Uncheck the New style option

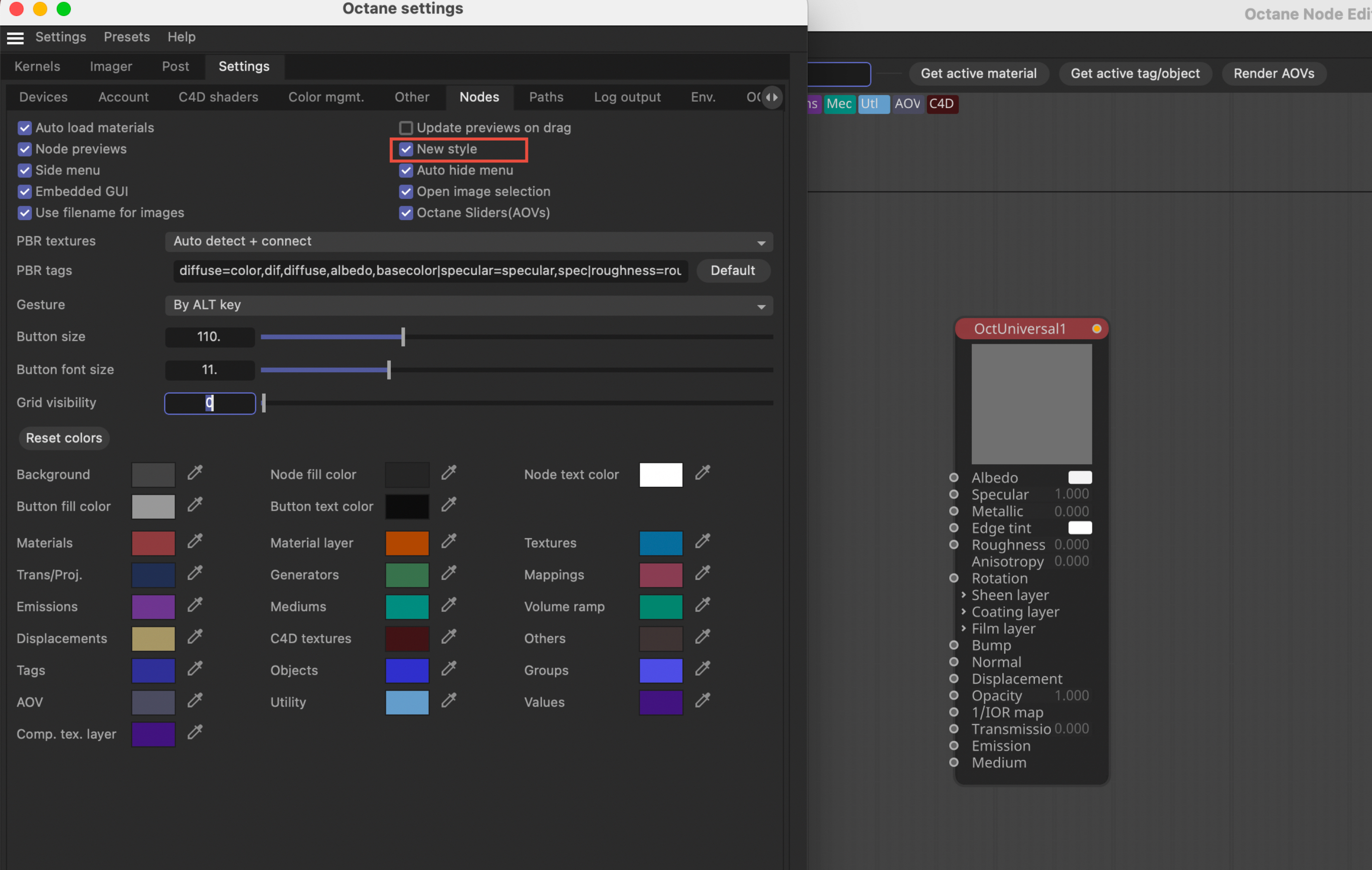(x=406, y=149)
